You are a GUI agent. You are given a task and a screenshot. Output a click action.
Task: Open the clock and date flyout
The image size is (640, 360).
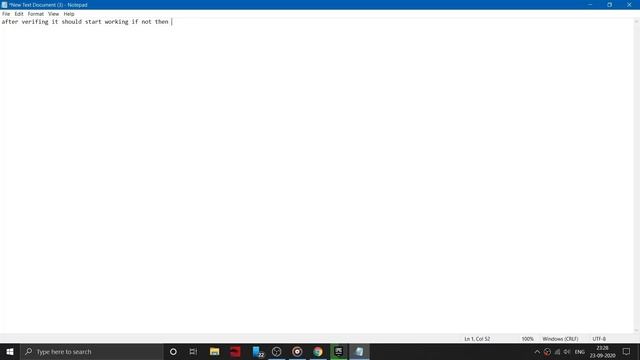coord(602,351)
